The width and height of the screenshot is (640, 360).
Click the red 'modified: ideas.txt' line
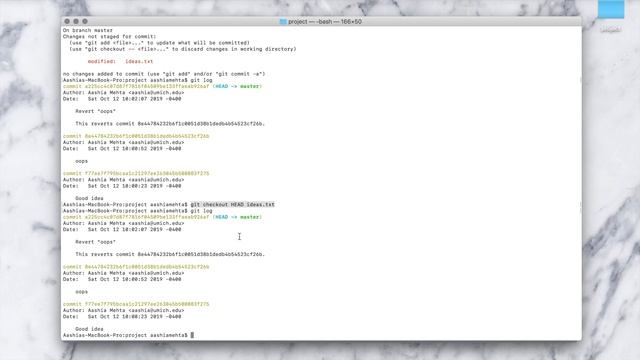click(120, 61)
